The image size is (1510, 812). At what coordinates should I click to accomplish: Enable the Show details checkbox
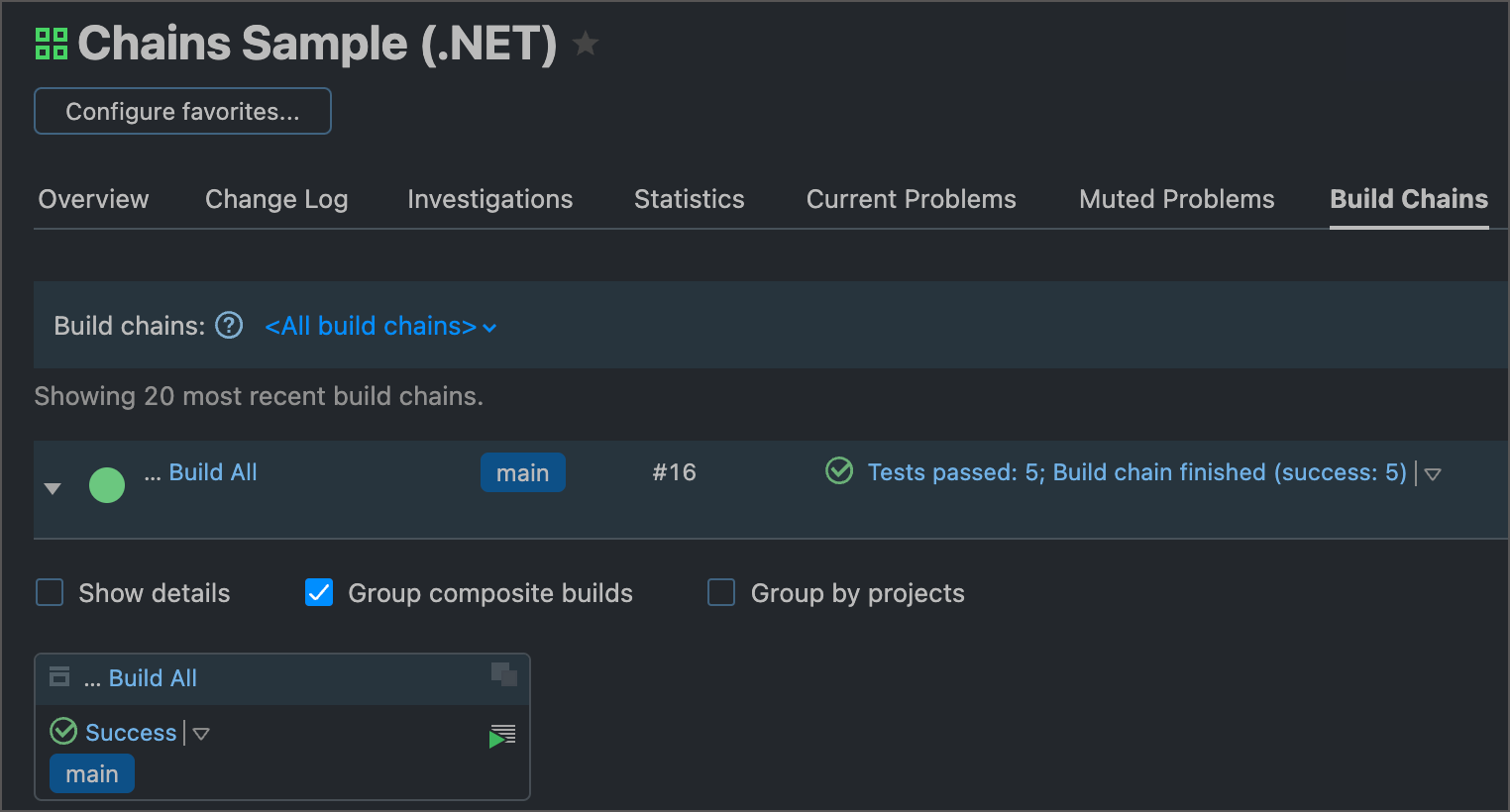click(49, 592)
